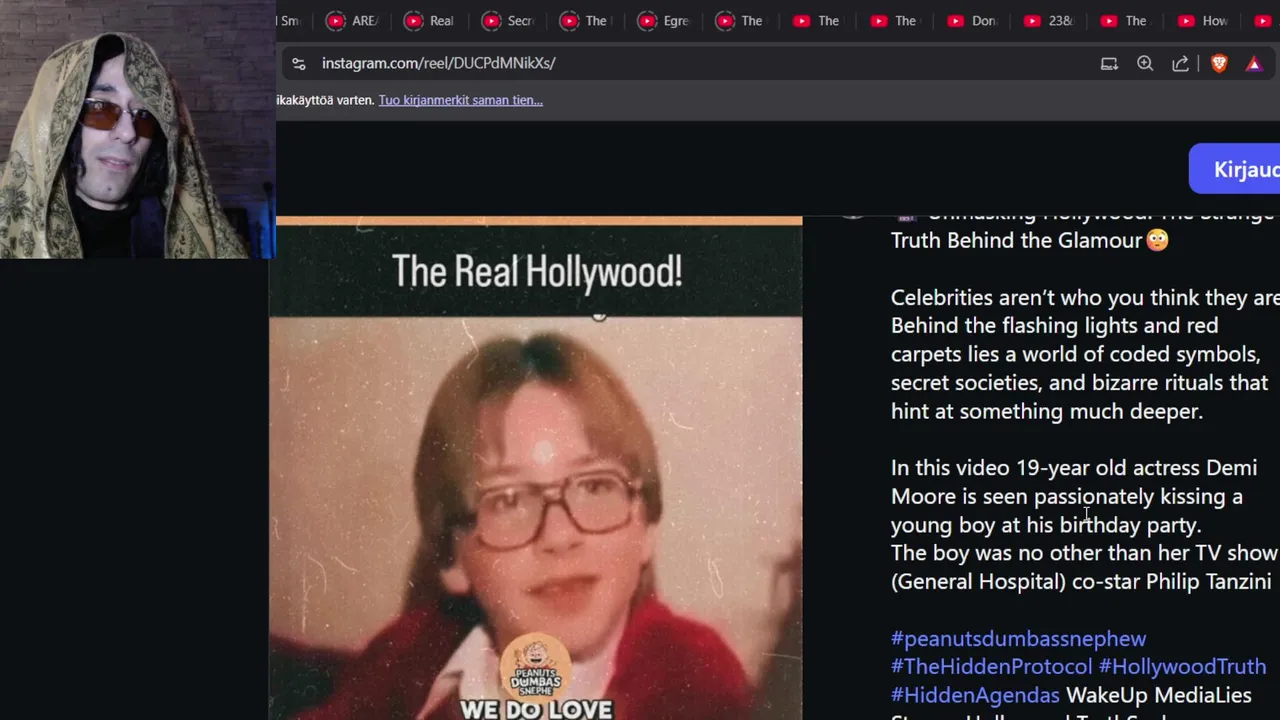Click the share page icon in address bar
The height and width of the screenshot is (720, 1280).
pyautogui.click(x=1180, y=63)
